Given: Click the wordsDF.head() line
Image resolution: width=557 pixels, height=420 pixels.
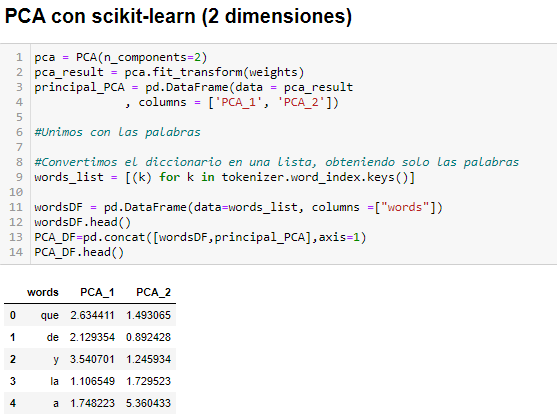Looking at the screenshot, I should 82,222.
